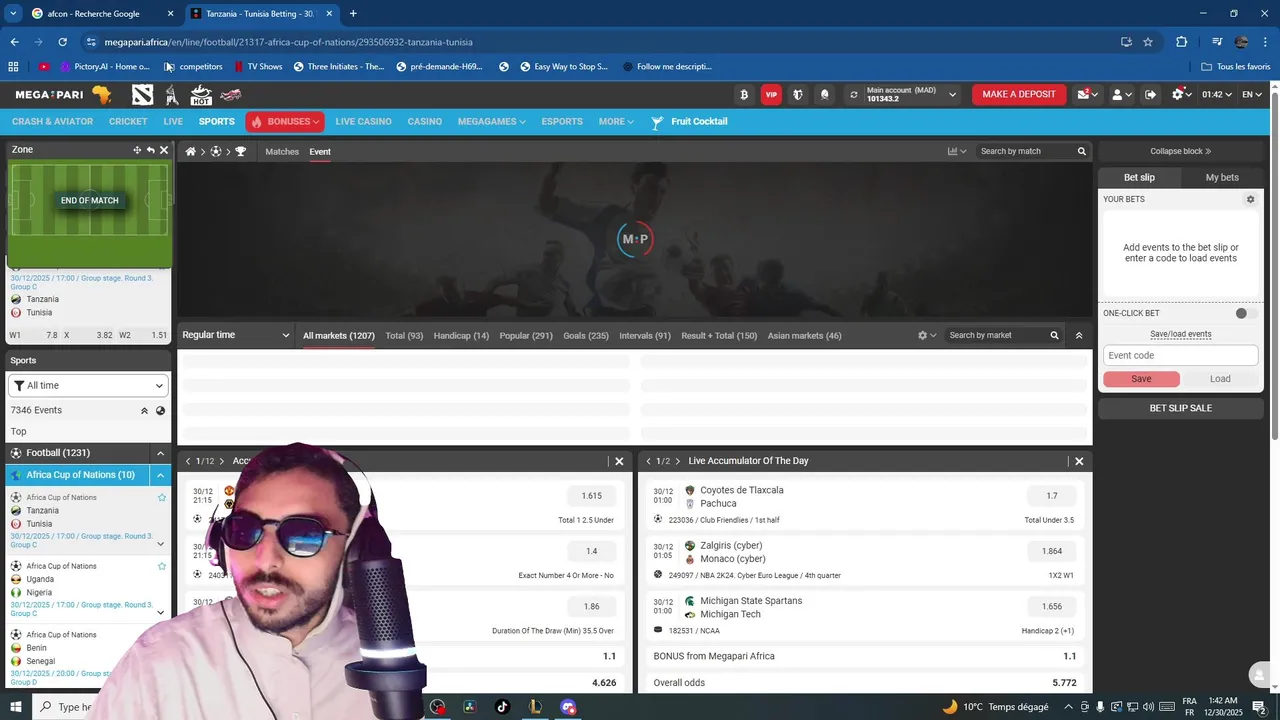This screenshot has width=1280, height=720.
Task: Click the trophy breadcrumb icon
Action: click(240, 152)
